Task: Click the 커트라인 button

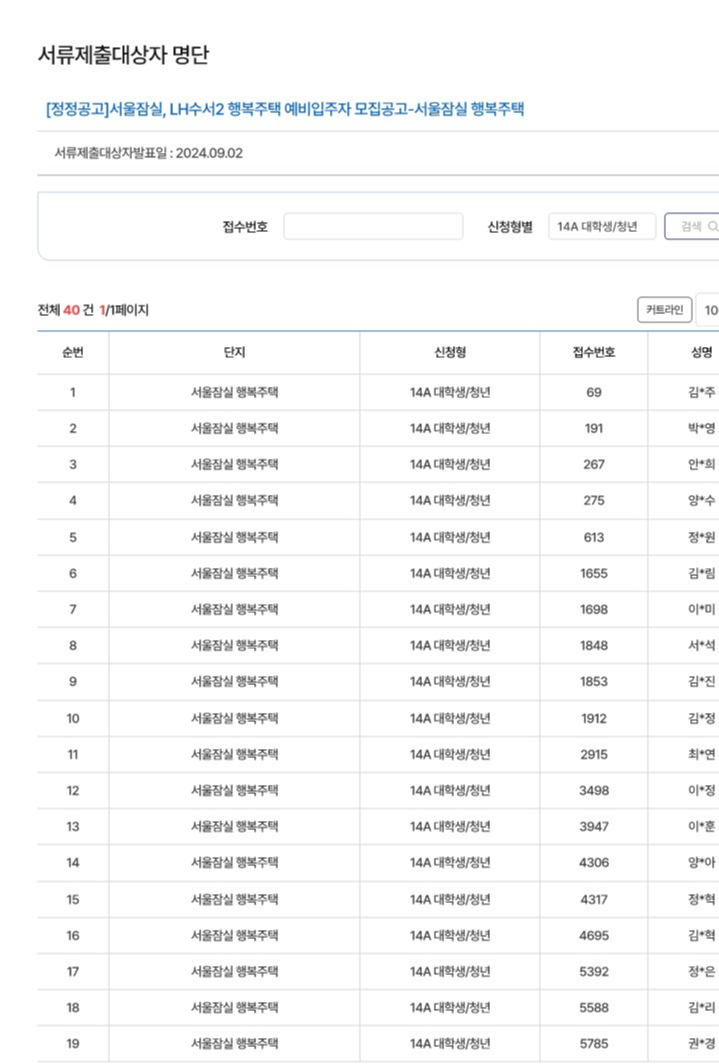Action: pos(665,309)
